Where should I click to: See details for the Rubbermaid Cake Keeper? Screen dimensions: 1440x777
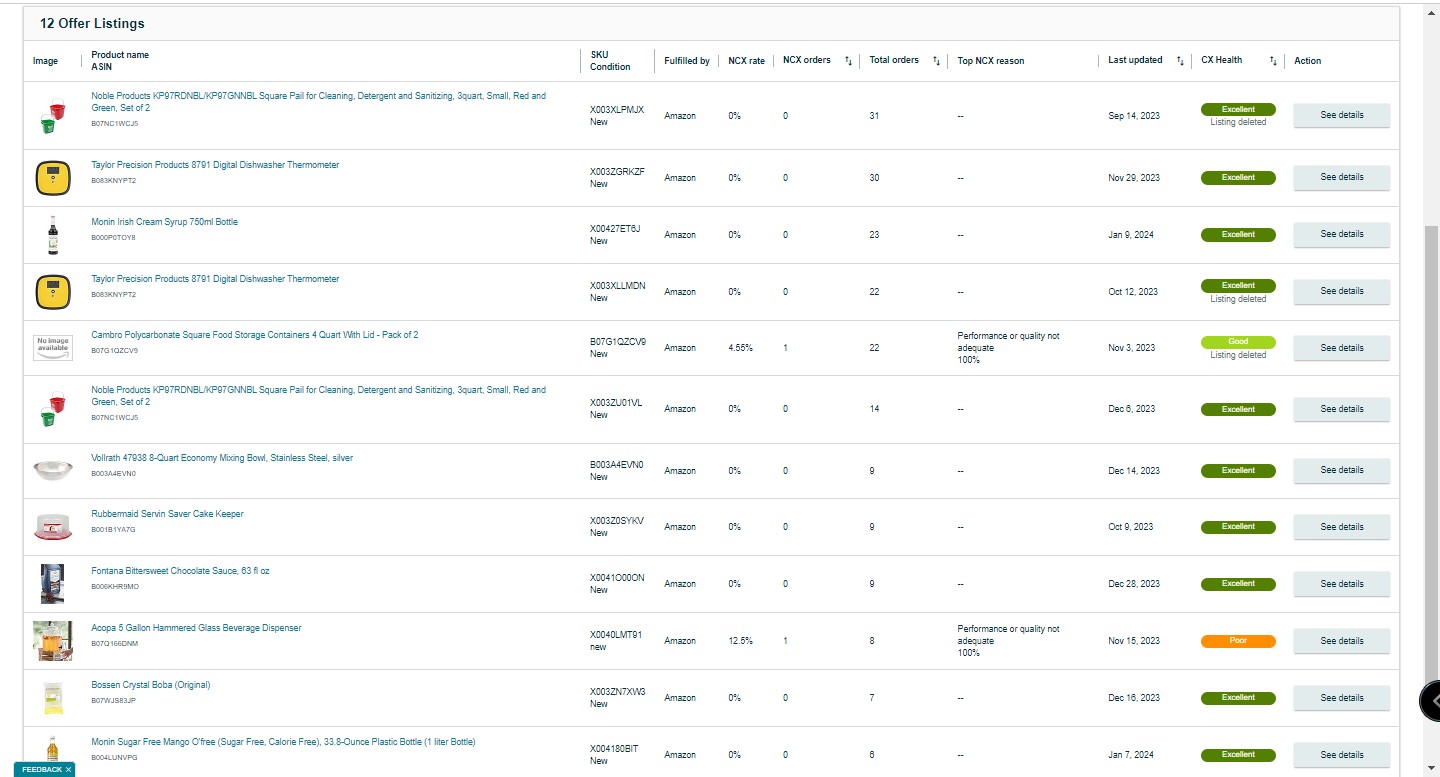[1341, 527]
